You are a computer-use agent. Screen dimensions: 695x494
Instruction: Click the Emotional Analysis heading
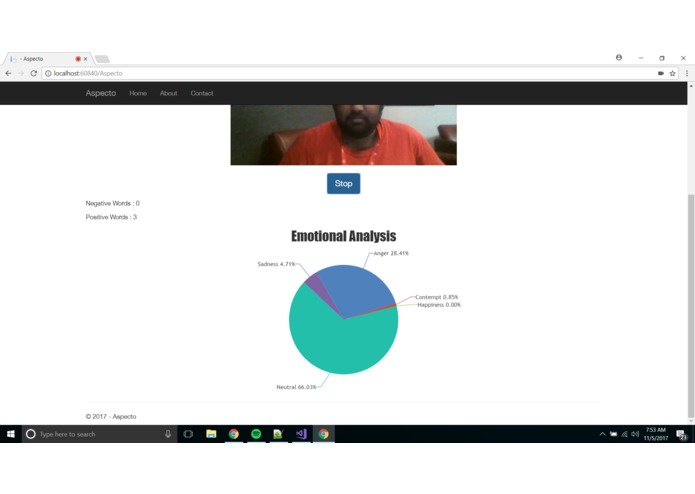point(344,236)
